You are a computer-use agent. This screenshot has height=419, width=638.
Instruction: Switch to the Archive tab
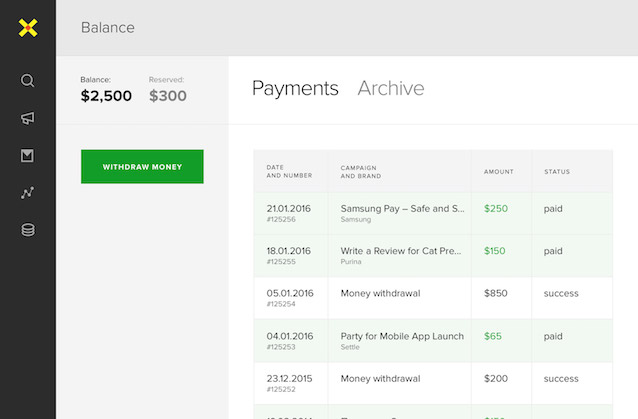click(x=390, y=88)
